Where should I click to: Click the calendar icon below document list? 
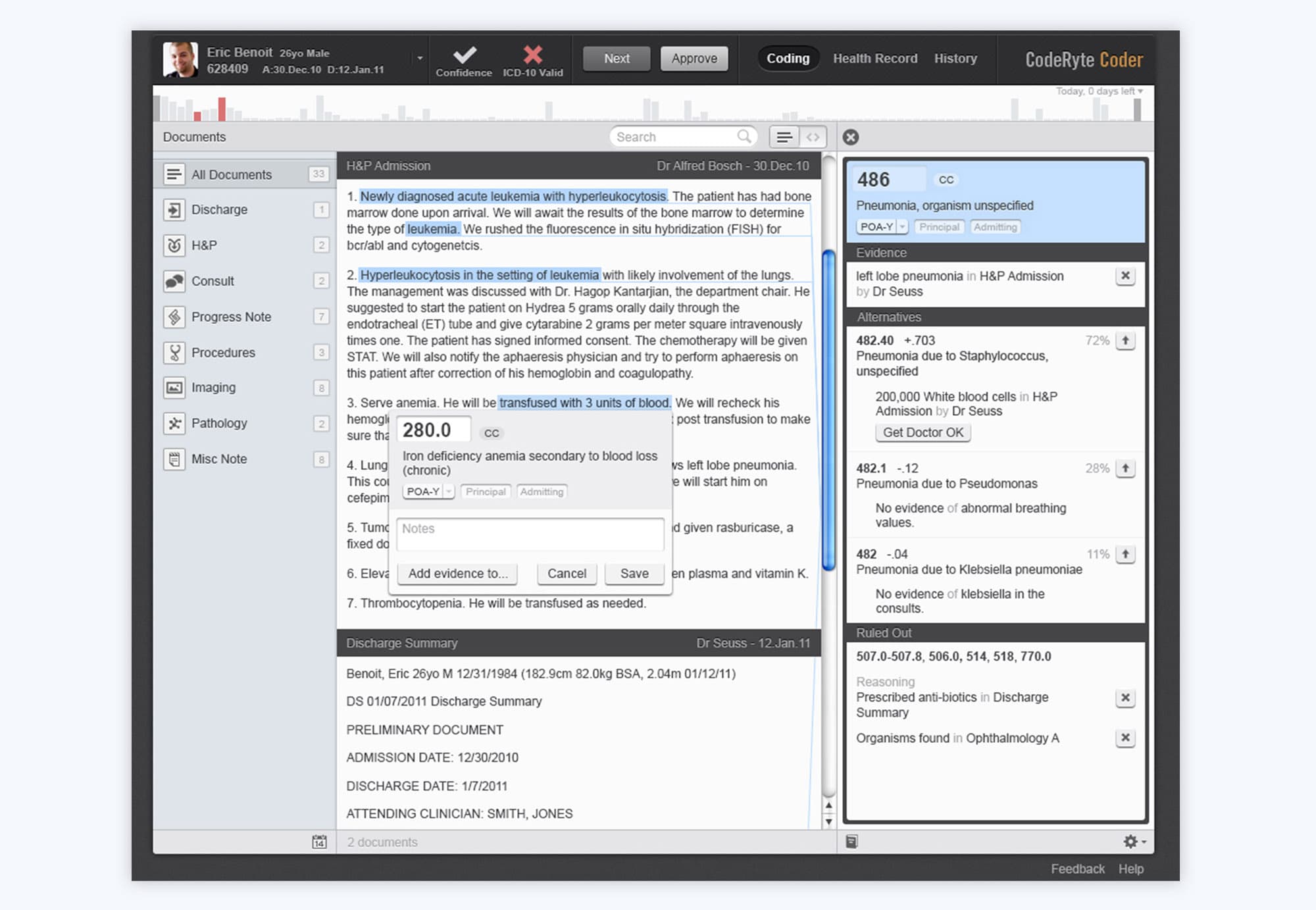319,842
